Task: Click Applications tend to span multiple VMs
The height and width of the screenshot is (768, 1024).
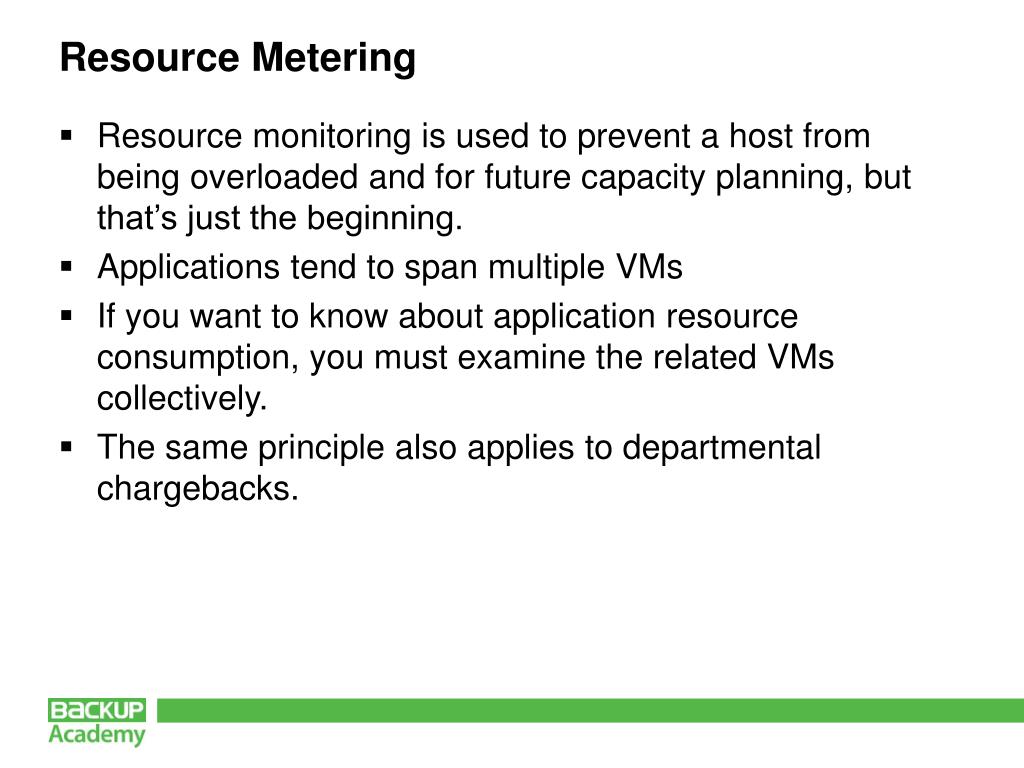Action: pyautogui.click(x=390, y=267)
